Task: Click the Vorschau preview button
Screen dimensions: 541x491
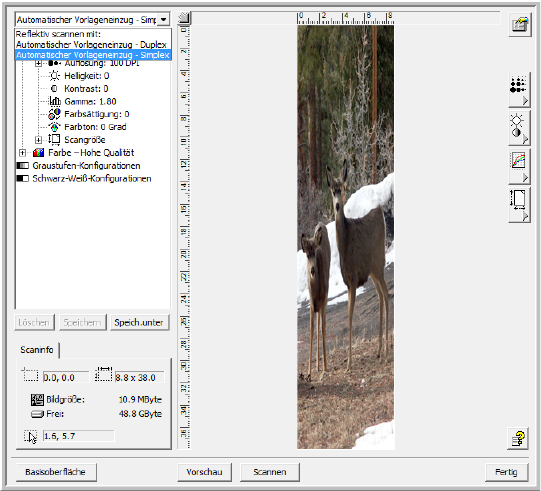Action: coord(205,472)
